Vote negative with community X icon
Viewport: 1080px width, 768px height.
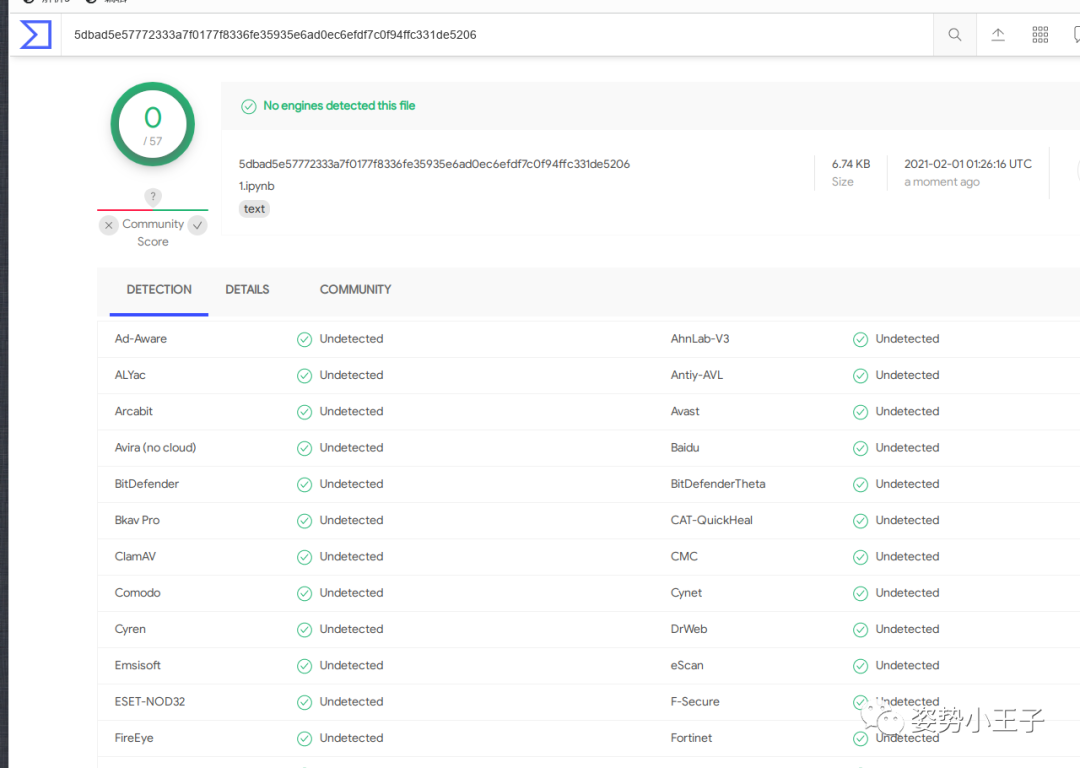pyautogui.click(x=109, y=225)
